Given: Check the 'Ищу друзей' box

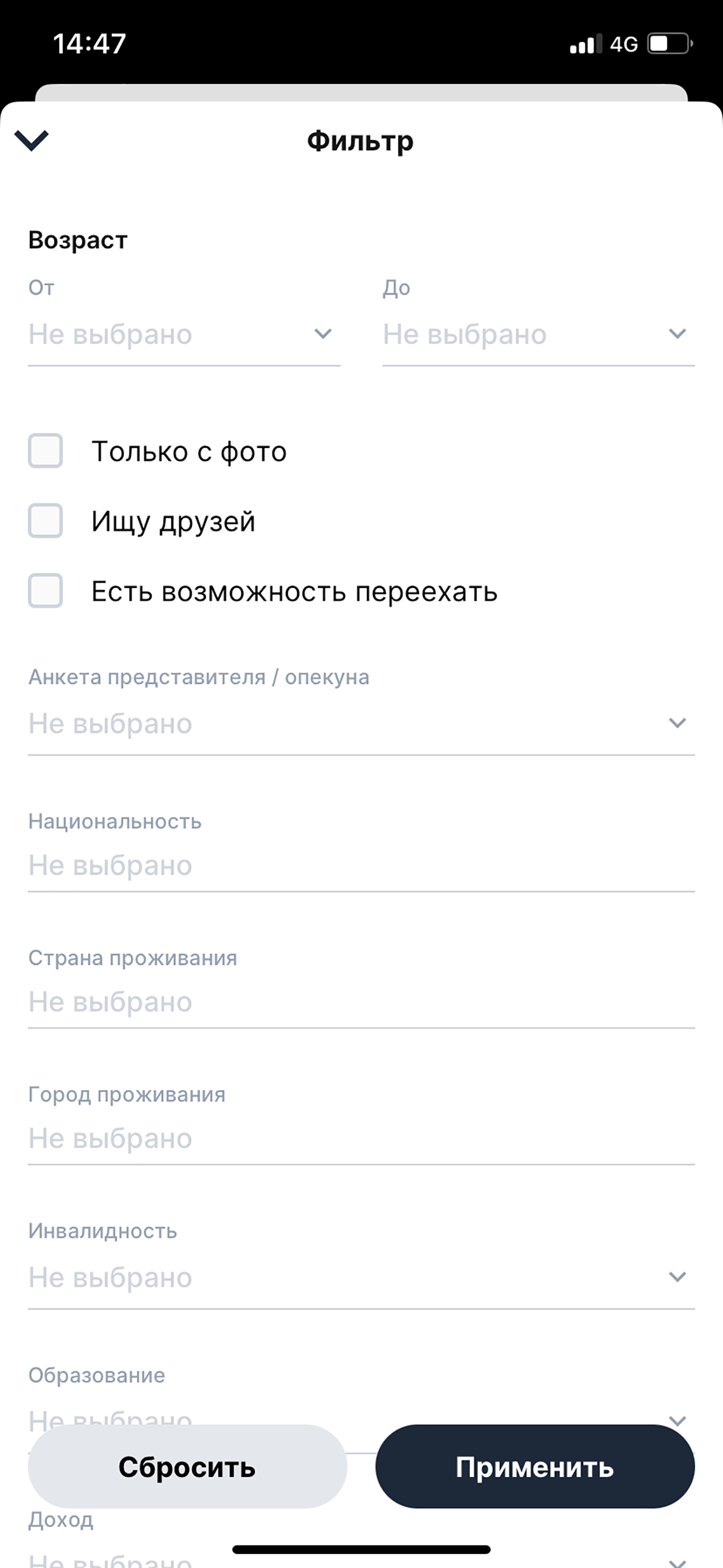Looking at the screenshot, I should [45, 520].
